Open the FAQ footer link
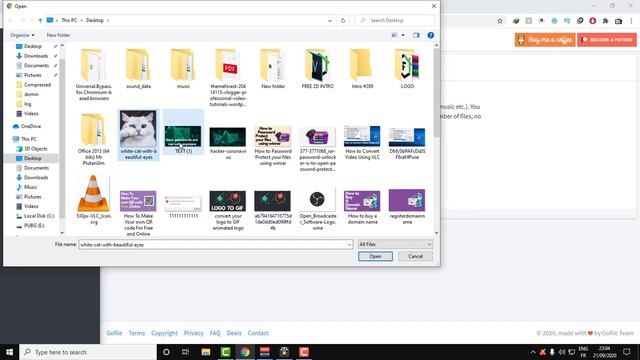640x360 pixels. tap(215, 333)
